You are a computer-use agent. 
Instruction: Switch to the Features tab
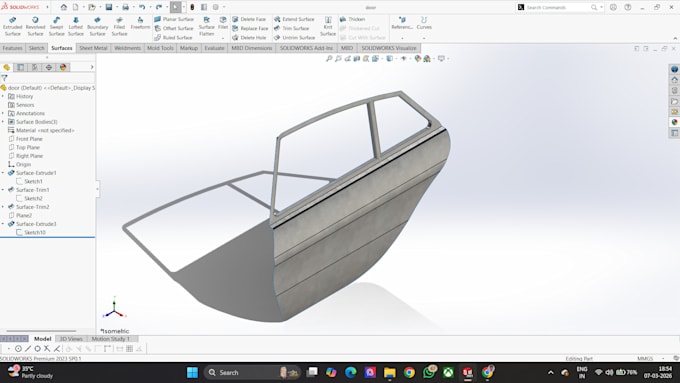(x=13, y=48)
